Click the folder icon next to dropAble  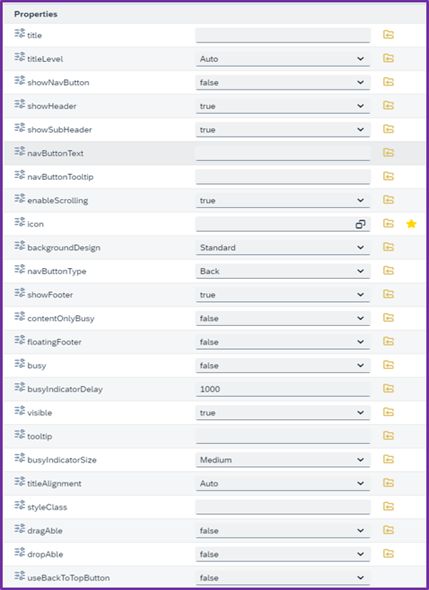click(388, 554)
